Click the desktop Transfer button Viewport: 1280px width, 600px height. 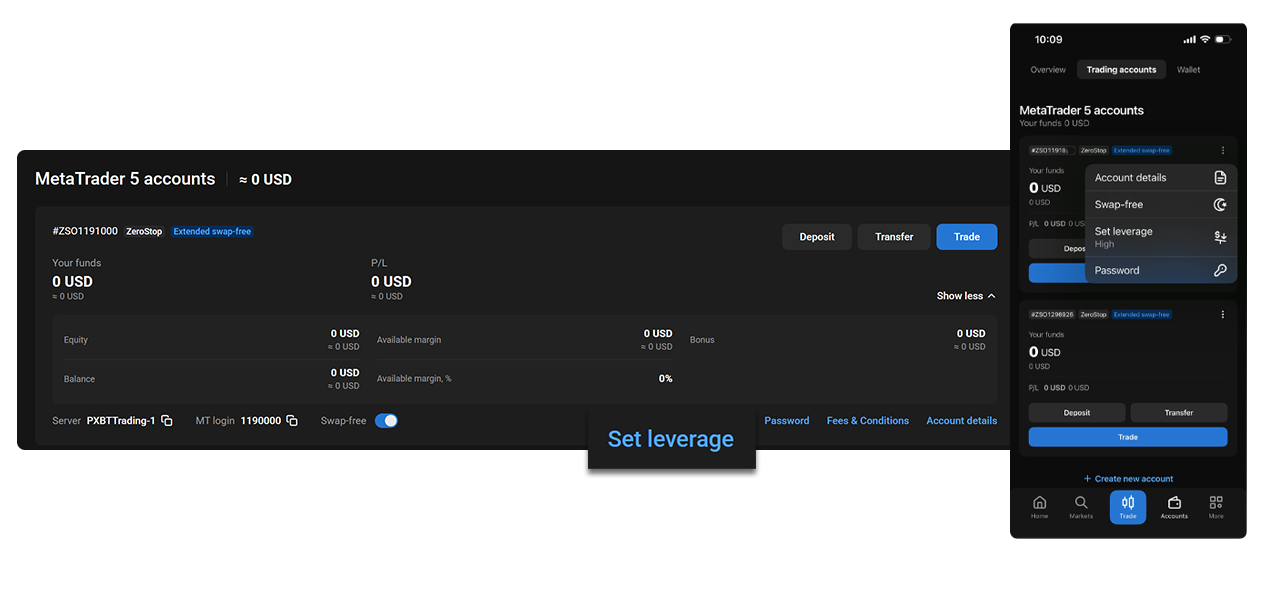894,237
